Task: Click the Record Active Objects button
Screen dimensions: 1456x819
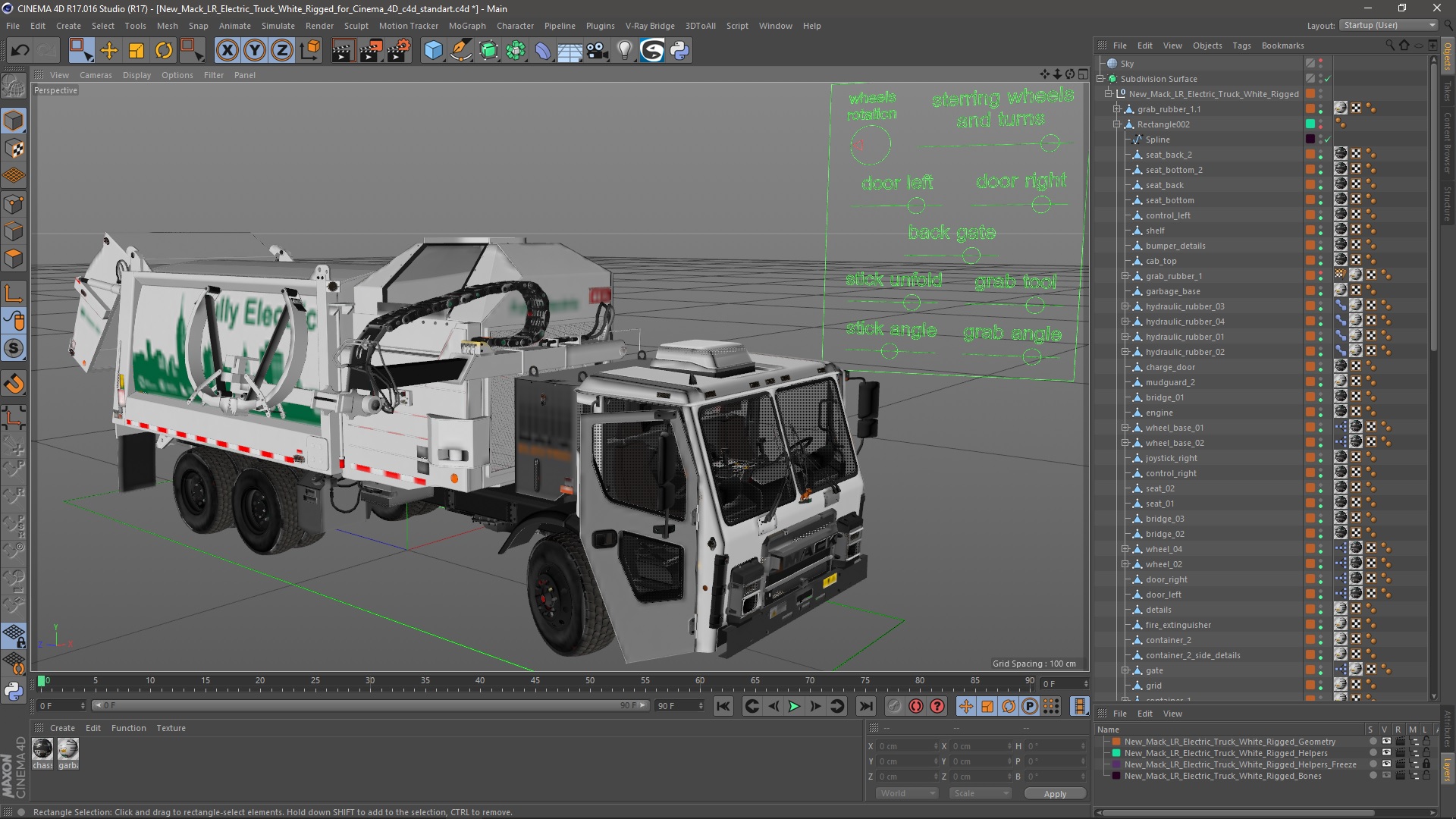Action: point(895,706)
